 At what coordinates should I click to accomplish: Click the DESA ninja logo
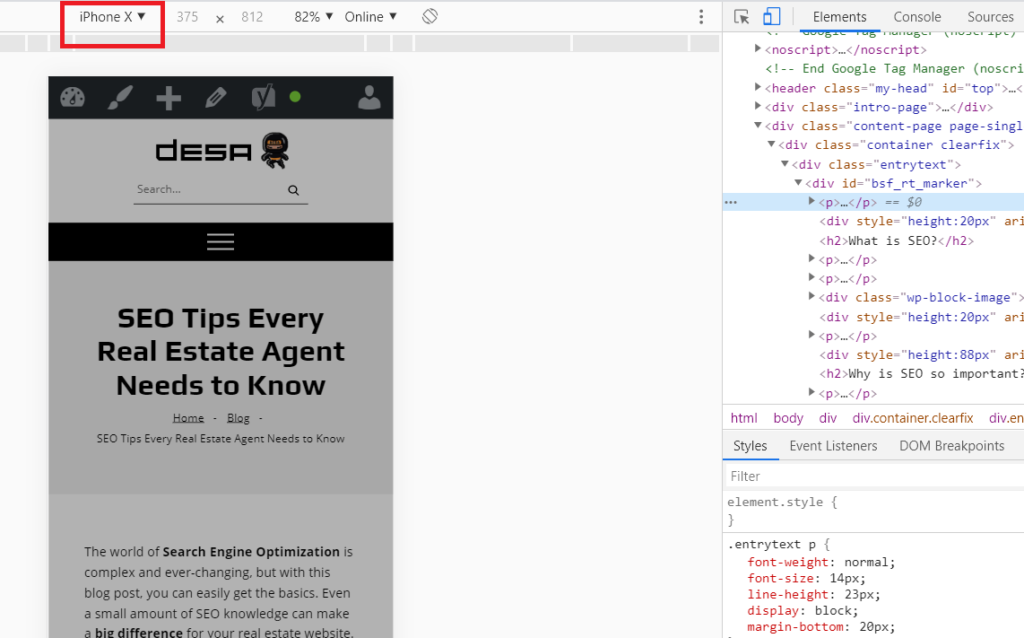pyautogui.click(x=222, y=150)
